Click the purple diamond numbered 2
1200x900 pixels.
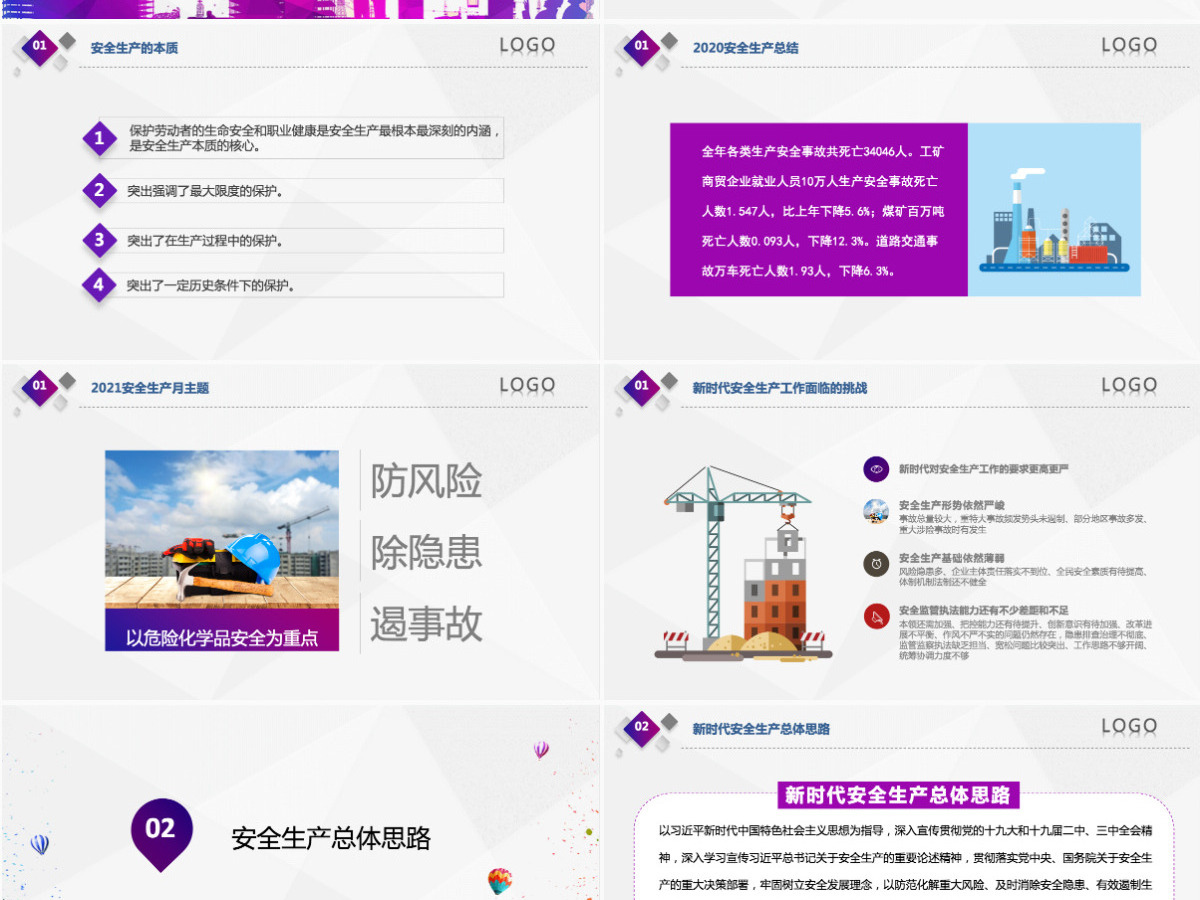pos(98,190)
